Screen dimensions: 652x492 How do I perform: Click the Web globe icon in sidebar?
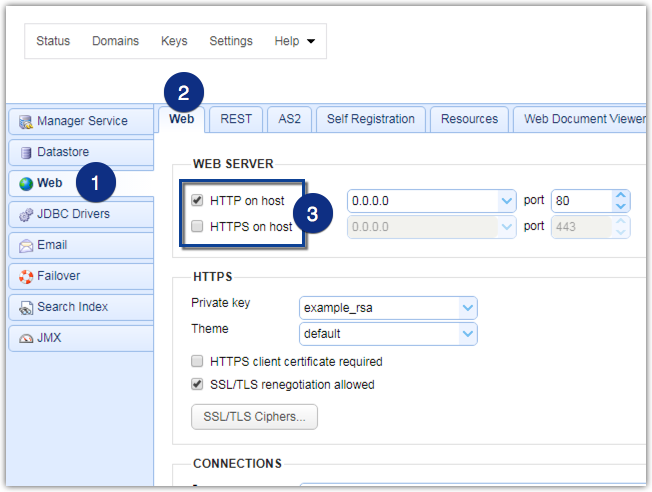point(26,184)
